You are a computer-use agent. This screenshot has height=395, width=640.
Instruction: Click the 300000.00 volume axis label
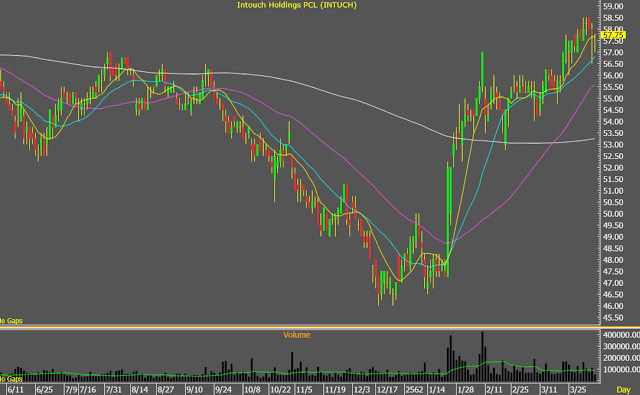621,346
